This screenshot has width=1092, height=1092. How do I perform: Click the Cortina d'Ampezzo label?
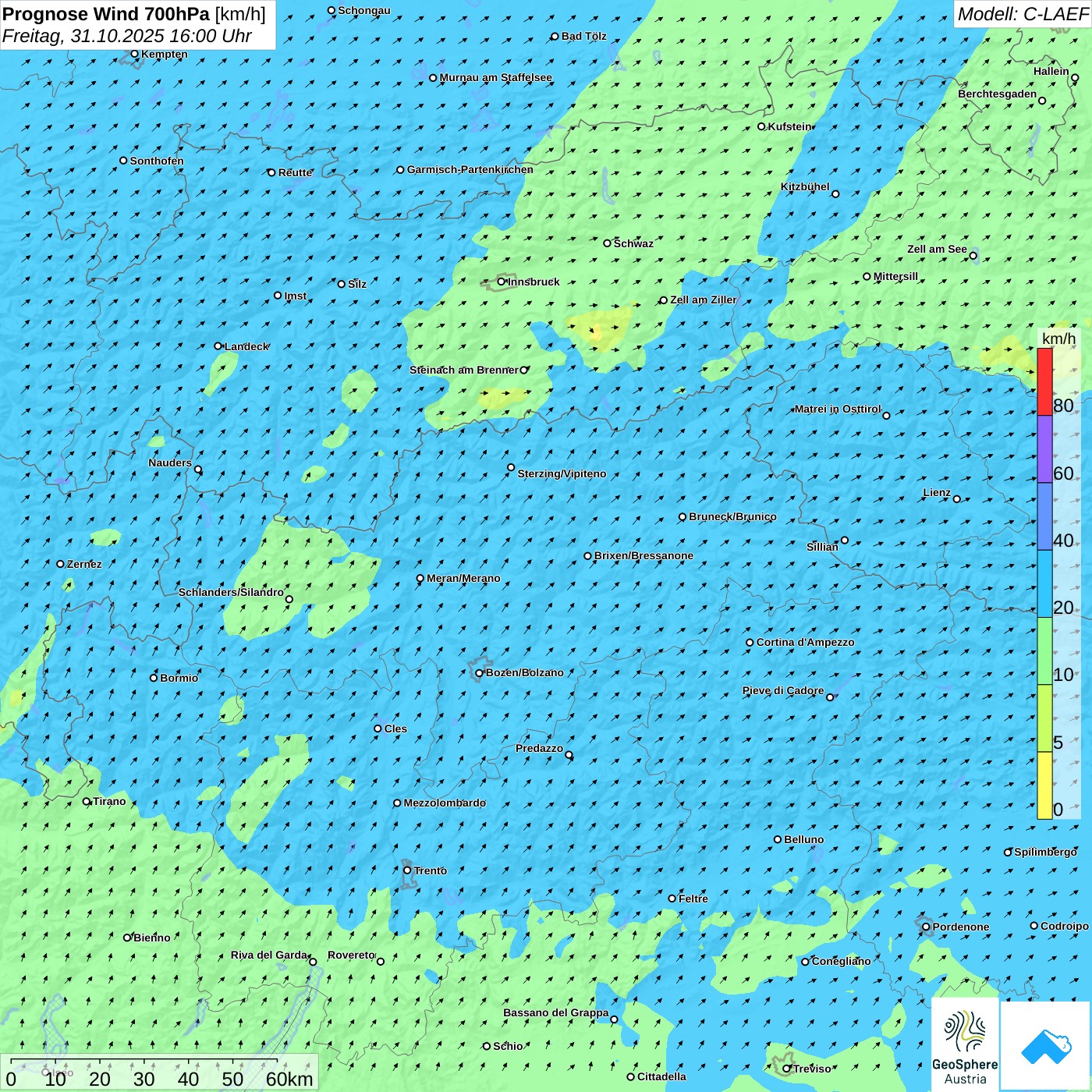805,642
